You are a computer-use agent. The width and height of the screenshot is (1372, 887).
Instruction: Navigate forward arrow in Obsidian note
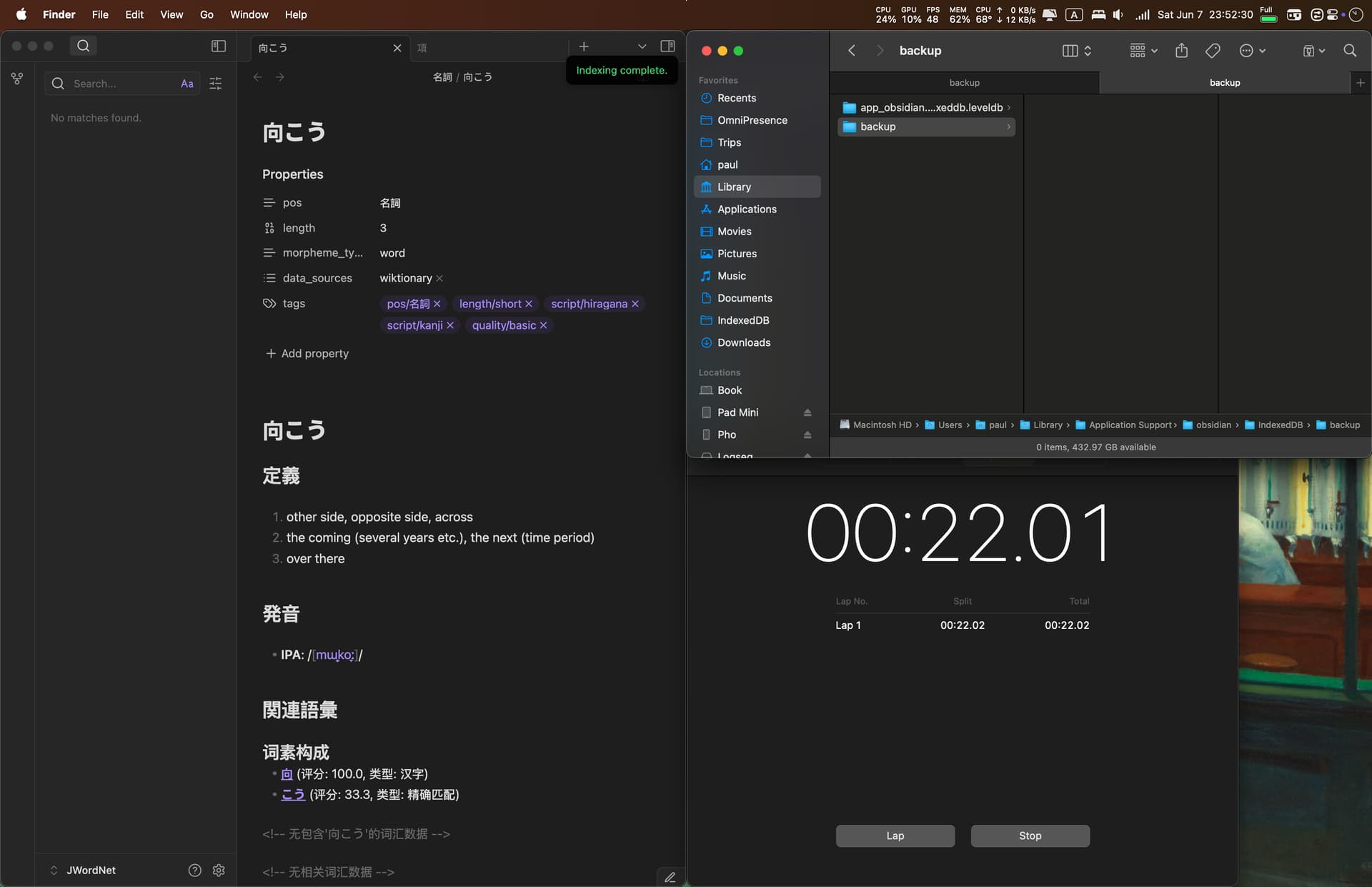280,77
